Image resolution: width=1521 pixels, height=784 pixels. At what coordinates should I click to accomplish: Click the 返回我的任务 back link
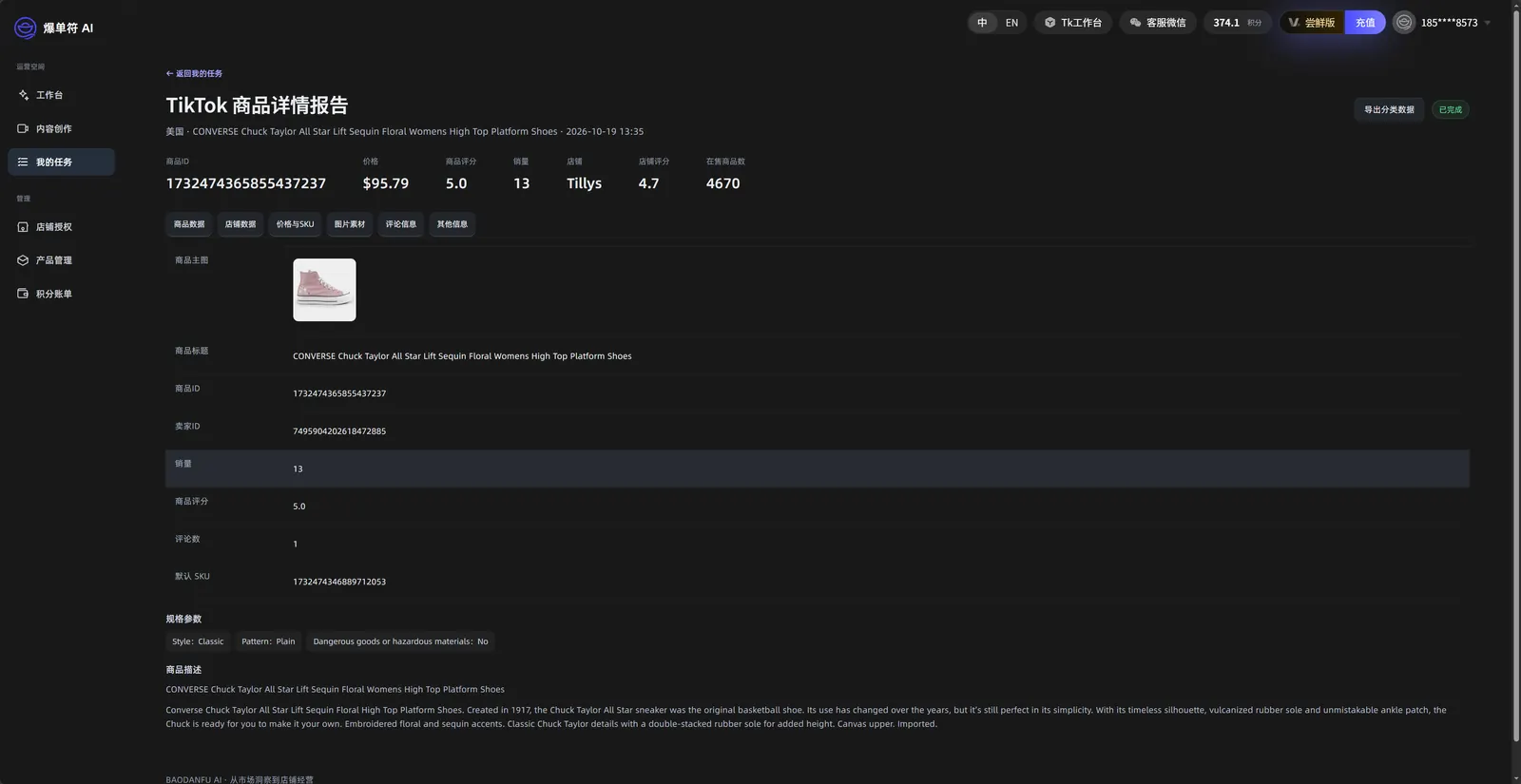[x=194, y=73]
